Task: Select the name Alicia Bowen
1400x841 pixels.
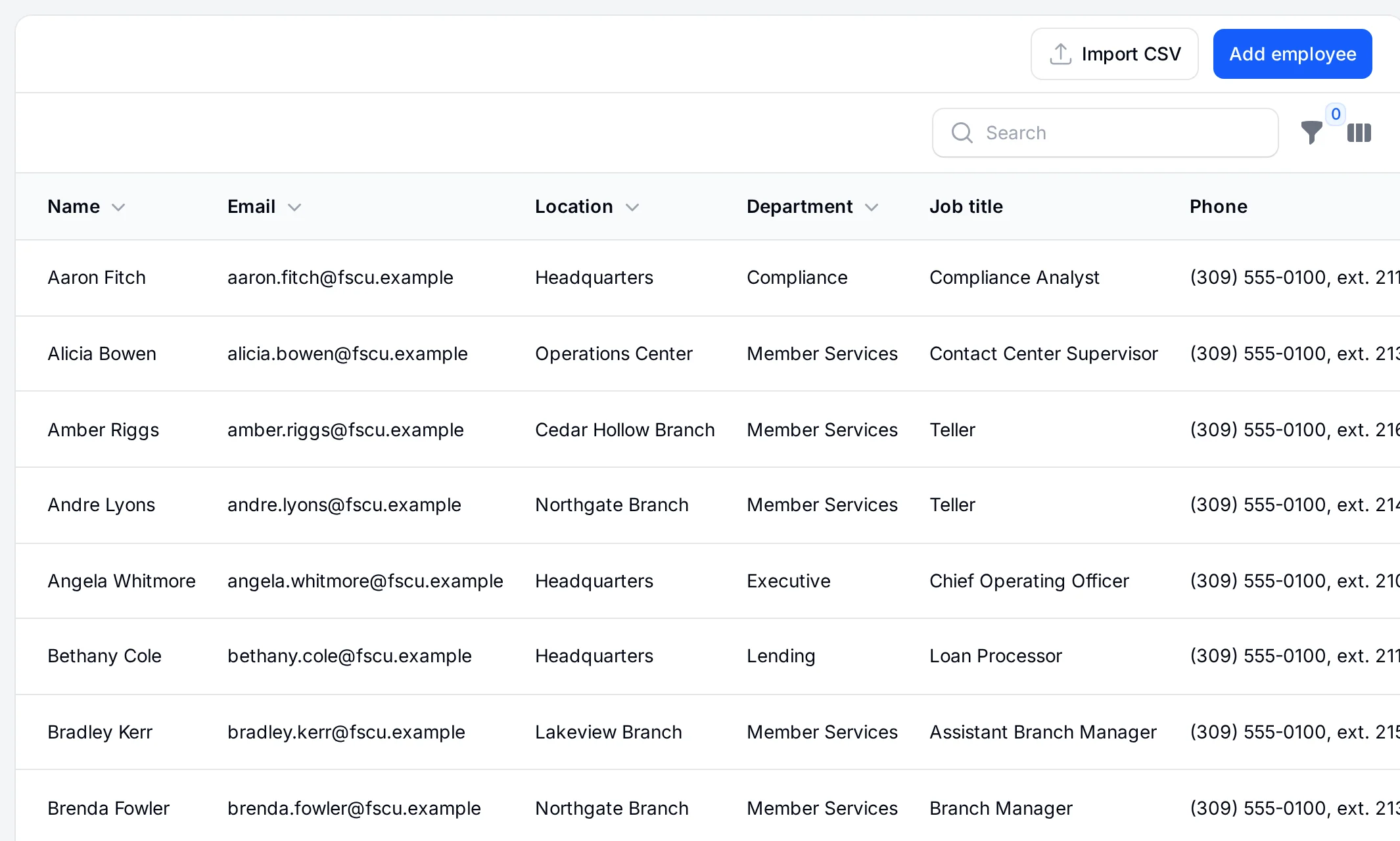Action: 102,353
